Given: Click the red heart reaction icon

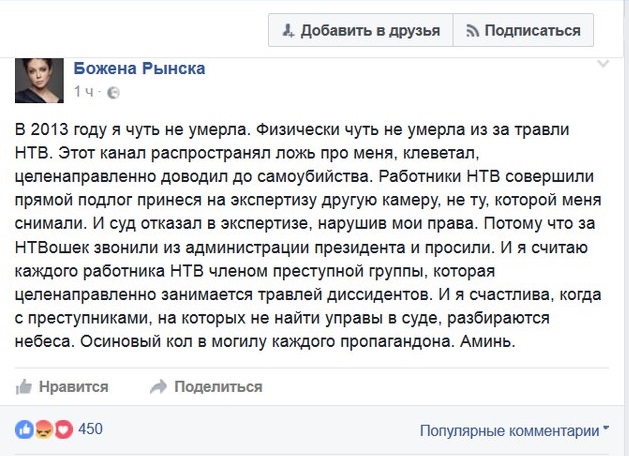Looking at the screenshot, I should [x=63, y=430].
